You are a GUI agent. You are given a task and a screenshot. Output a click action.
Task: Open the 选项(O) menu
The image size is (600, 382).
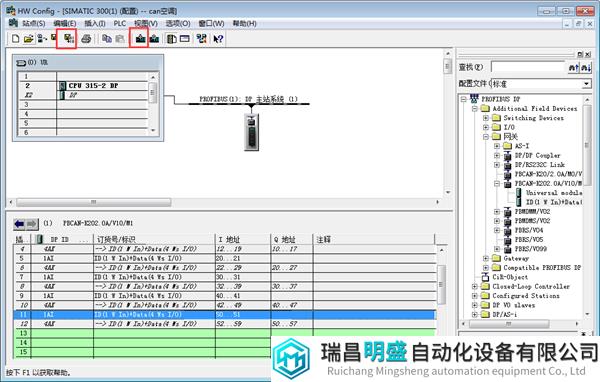pyautogui.click(x=178, y=23)
